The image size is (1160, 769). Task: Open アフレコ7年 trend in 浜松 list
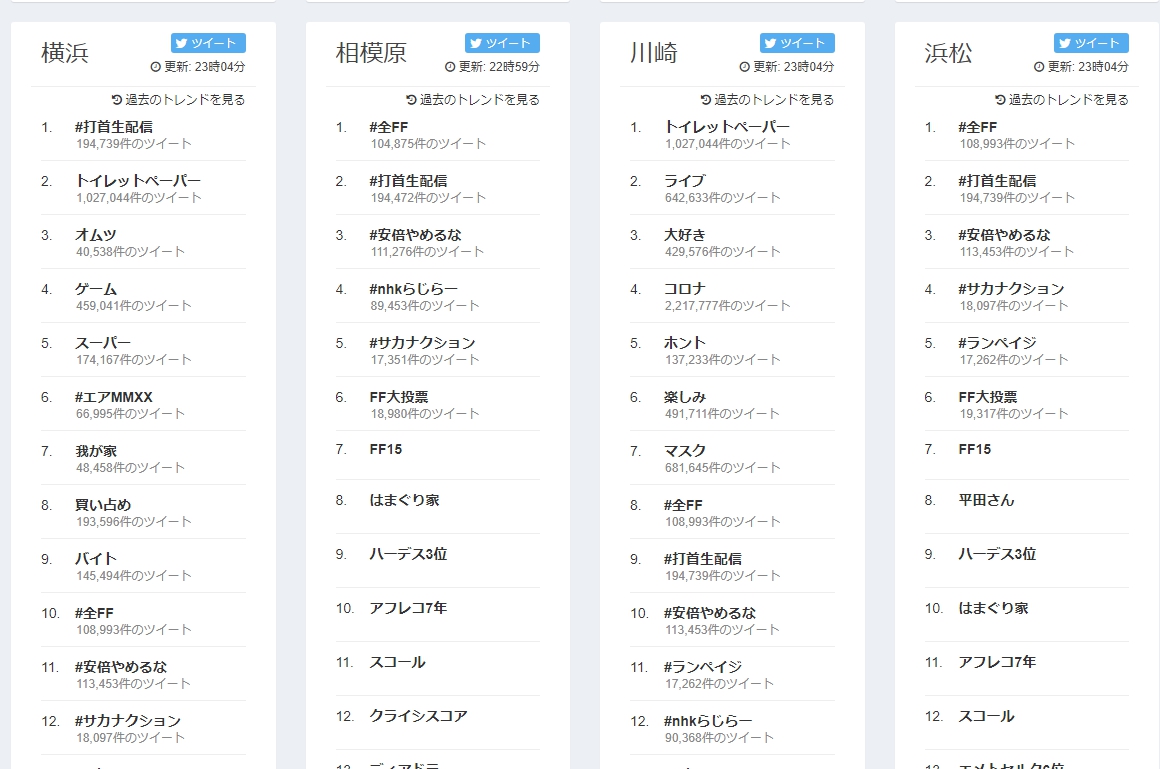point(997,662)
